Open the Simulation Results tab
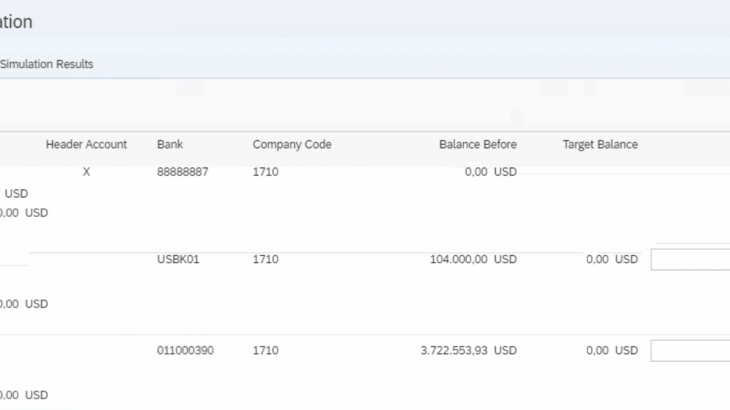 (x=47, y=64)
